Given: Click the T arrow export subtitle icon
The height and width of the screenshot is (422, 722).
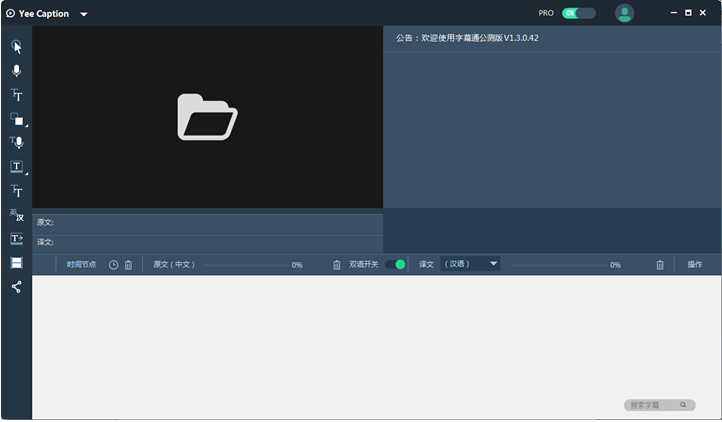Looking at the screenshot, I should (x=17, y=239).
